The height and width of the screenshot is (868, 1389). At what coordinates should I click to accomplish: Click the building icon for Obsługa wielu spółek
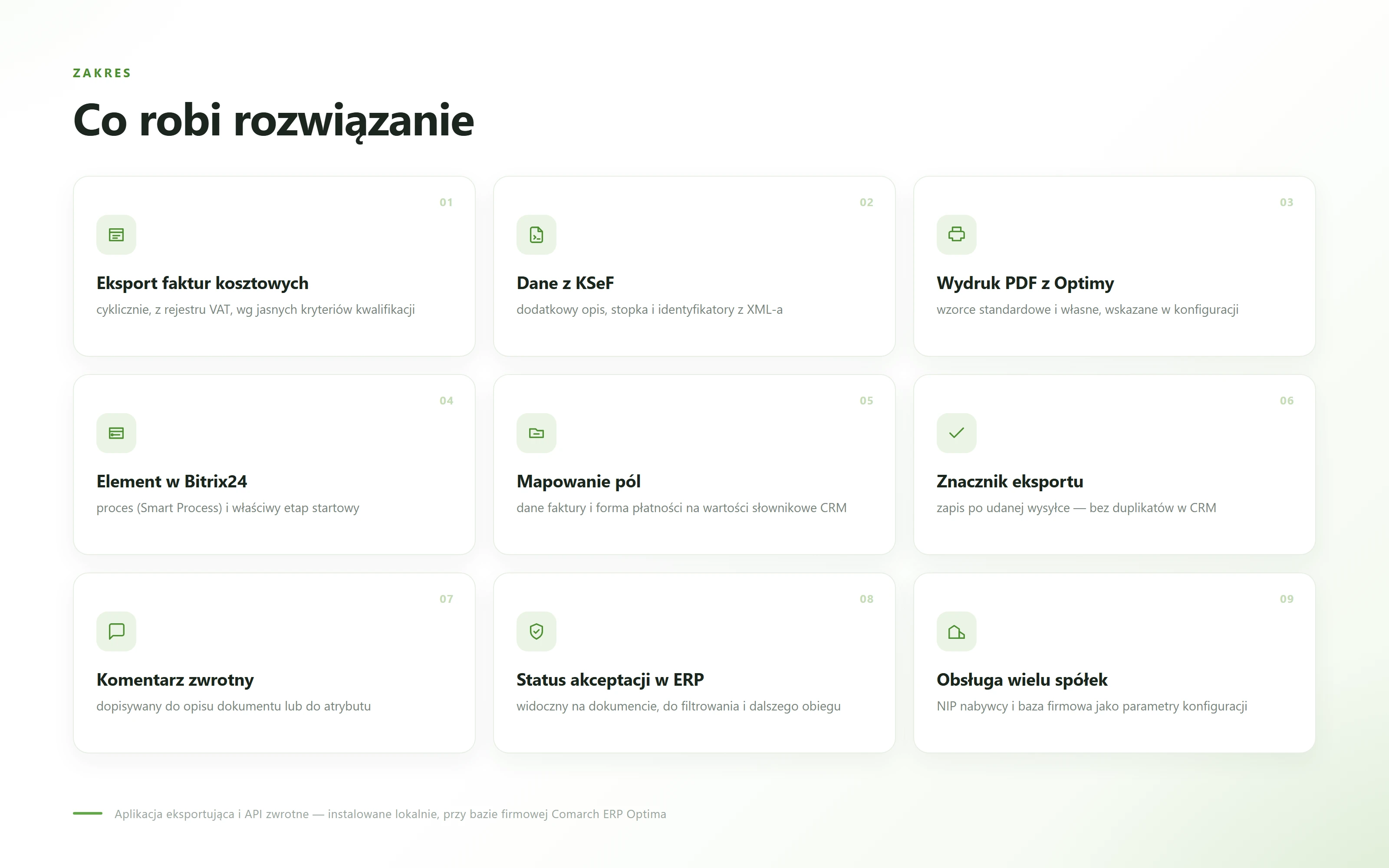click(957, 631)
